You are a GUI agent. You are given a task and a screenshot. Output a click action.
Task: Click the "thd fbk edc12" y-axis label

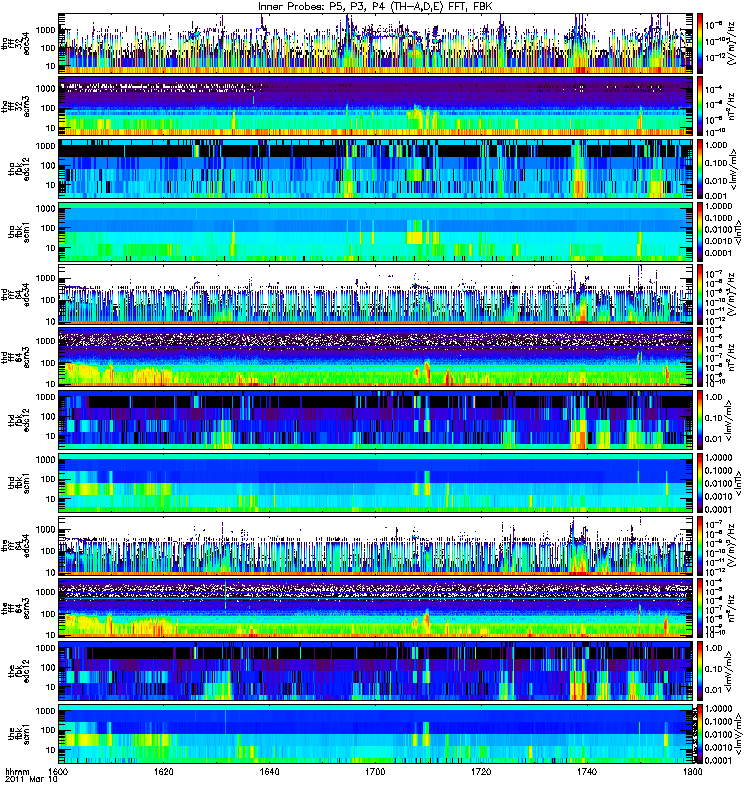(20, 420)
